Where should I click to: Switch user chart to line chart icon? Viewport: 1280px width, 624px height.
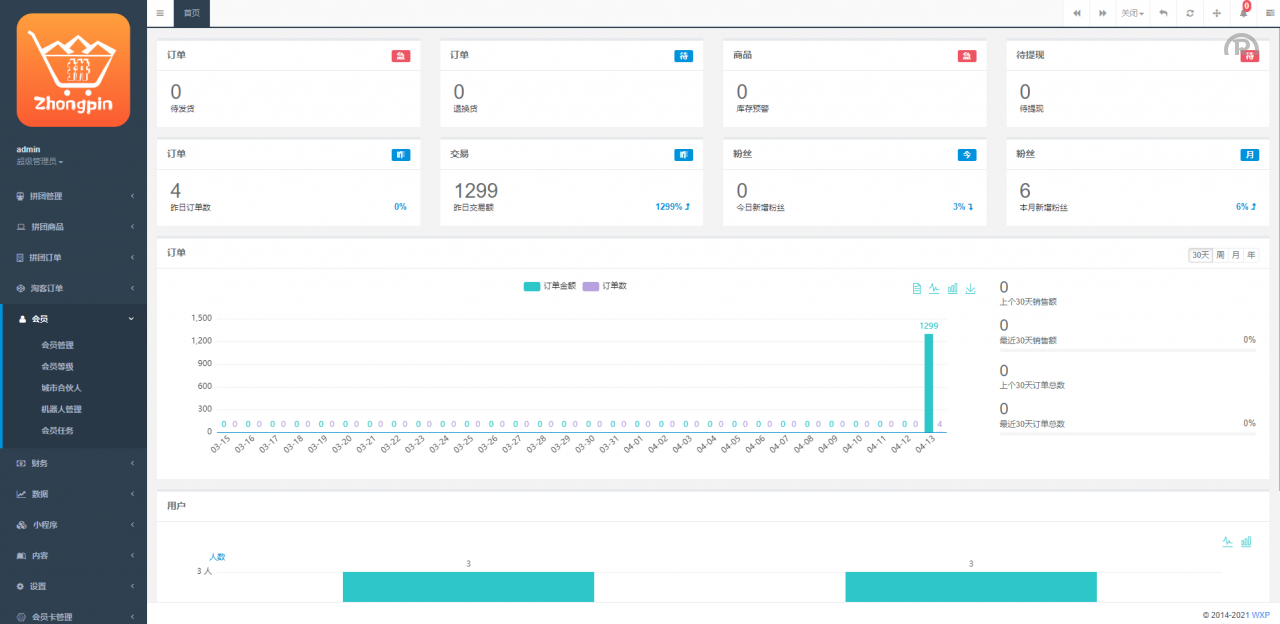tap(1227, 542)
